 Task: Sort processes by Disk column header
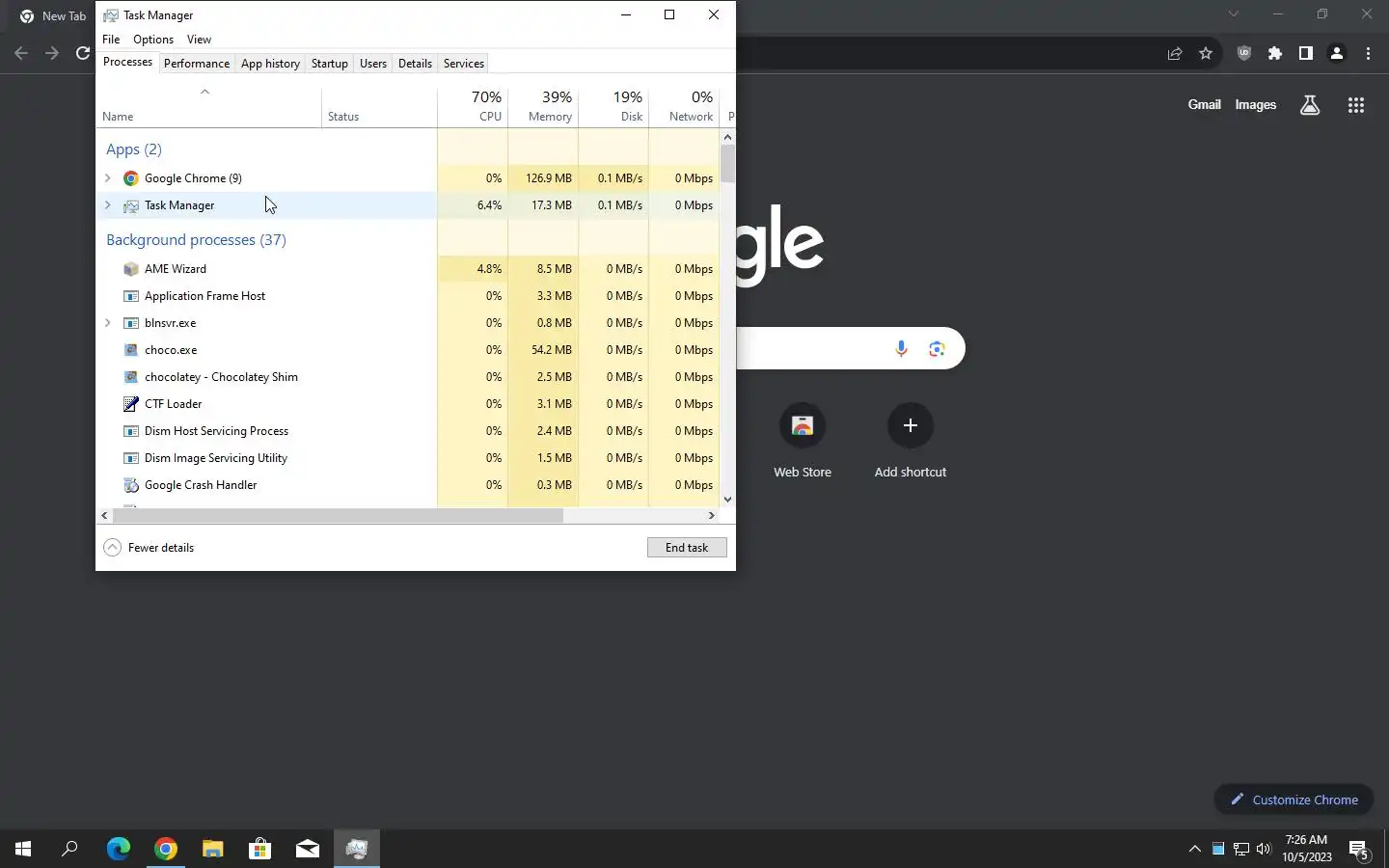pyautogui.click(x=613, y=106)
